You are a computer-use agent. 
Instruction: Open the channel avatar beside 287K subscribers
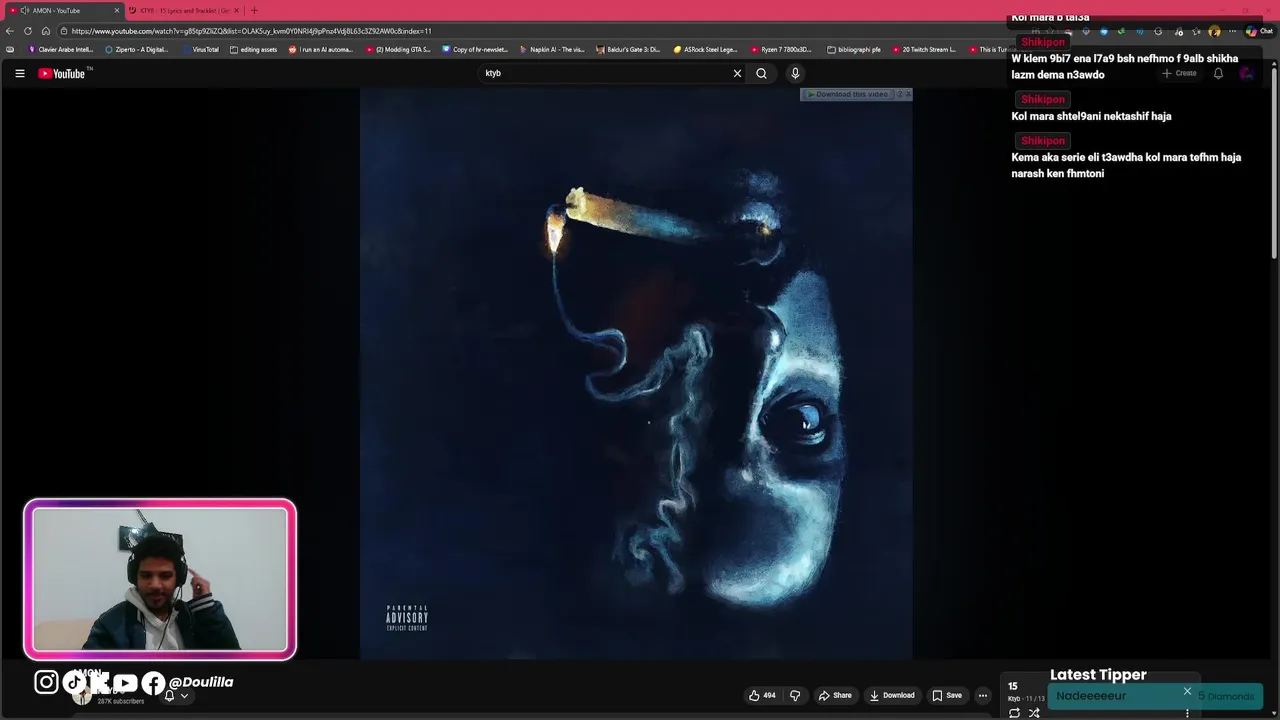pos(82,696)
